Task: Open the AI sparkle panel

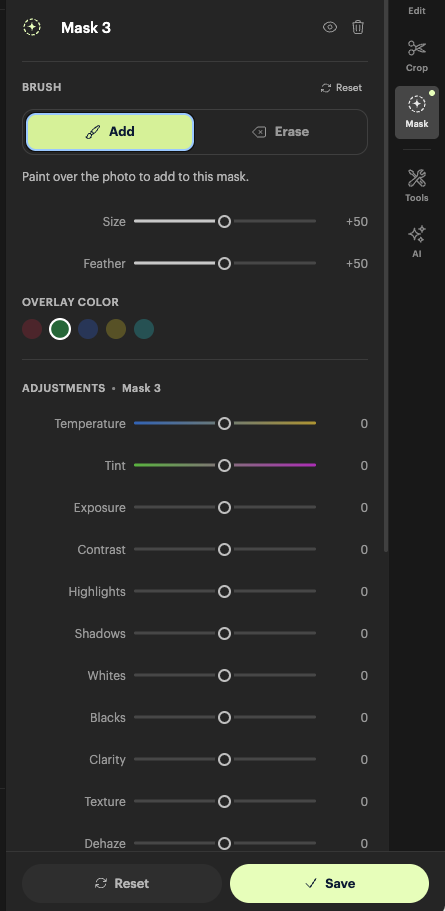Action: (417, 242)
